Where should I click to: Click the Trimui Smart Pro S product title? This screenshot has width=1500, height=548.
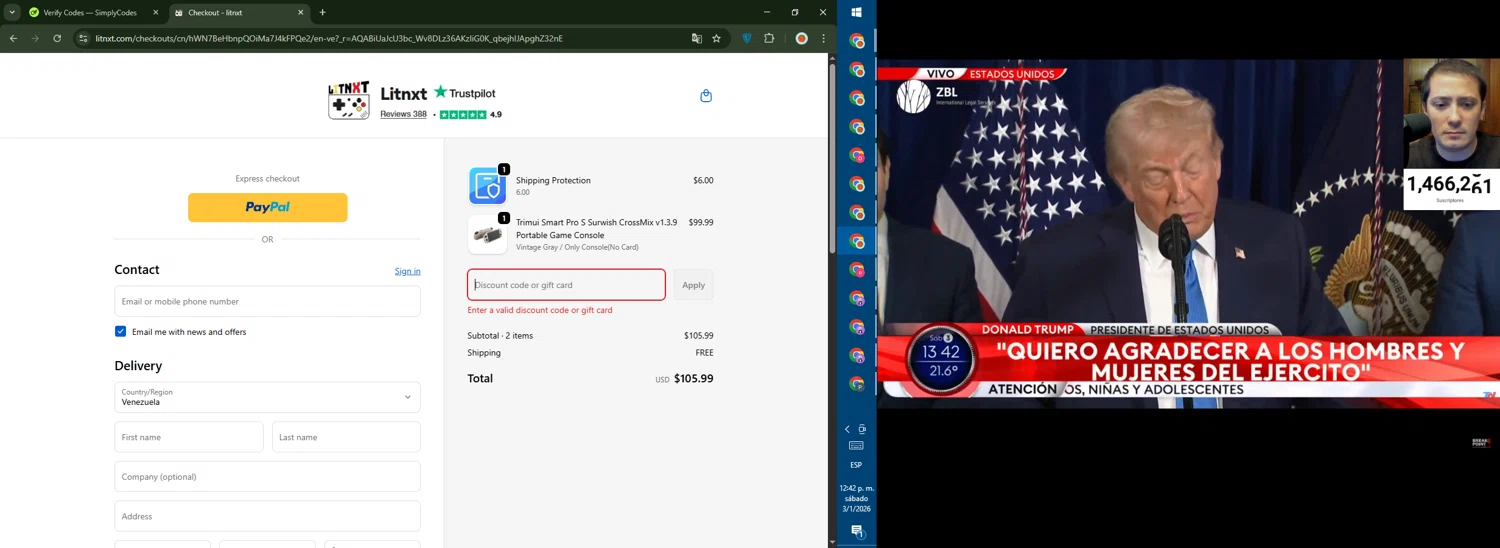[596, 229]
